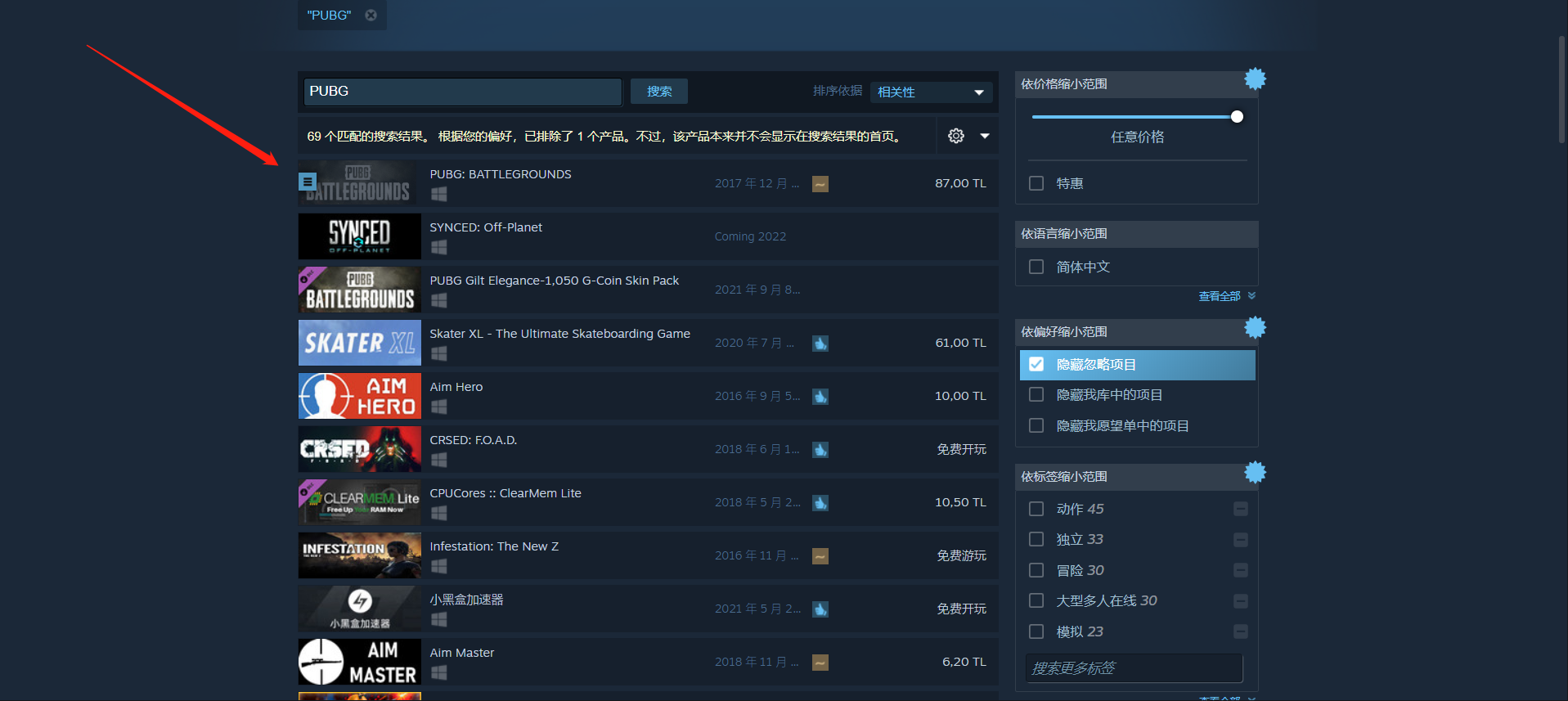Check the 模拟 23 tag filter
This screenshot has width=1568, height=701.
tap(1036, 631)
